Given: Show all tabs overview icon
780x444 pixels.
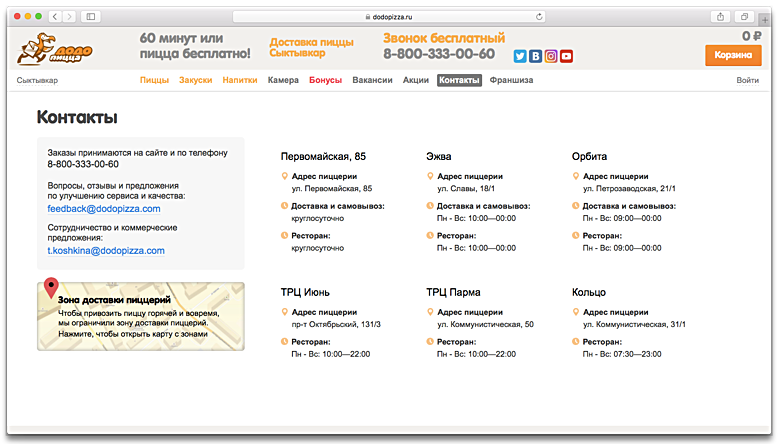Looking at the screenshot, I should pyautogui.click(x=744, y=16).
